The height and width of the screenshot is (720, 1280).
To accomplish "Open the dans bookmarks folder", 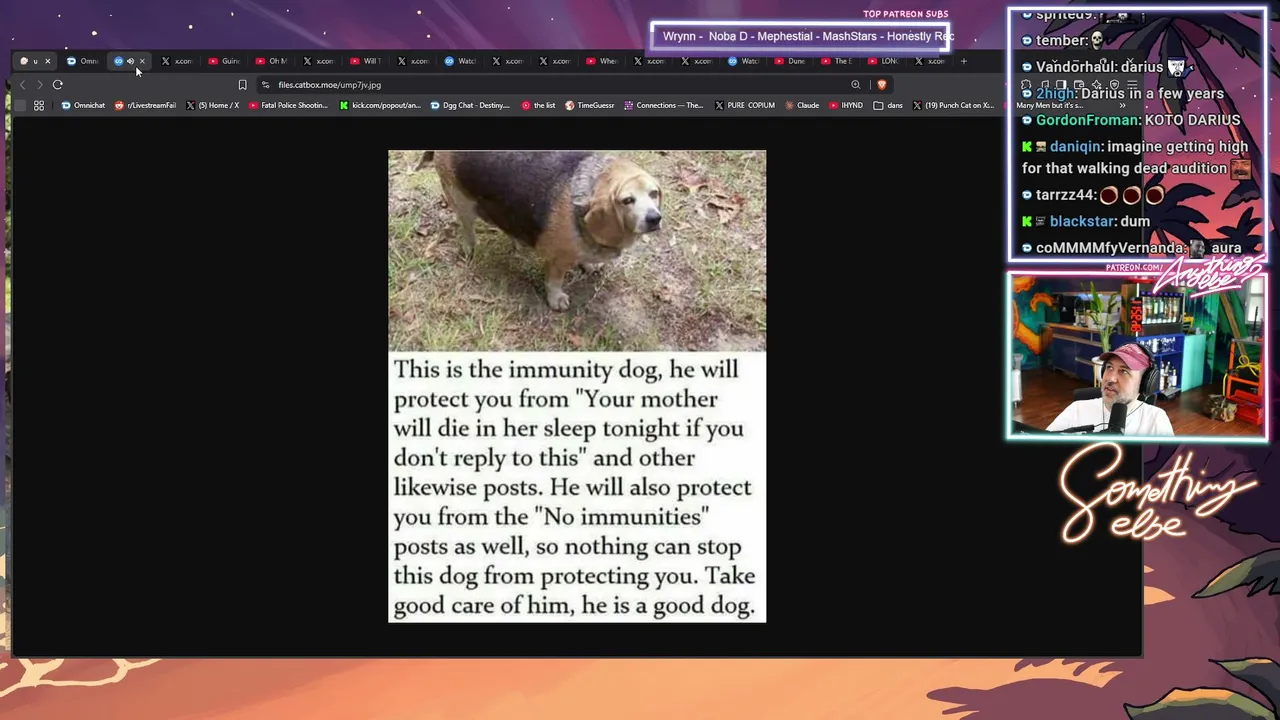I will point(888,105).
